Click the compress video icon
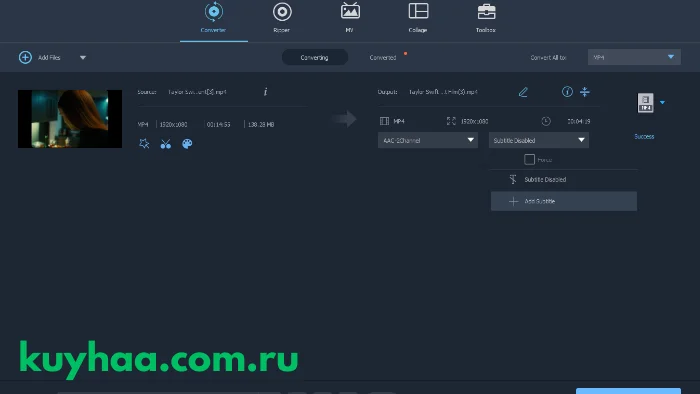 (x=584, y=92)
